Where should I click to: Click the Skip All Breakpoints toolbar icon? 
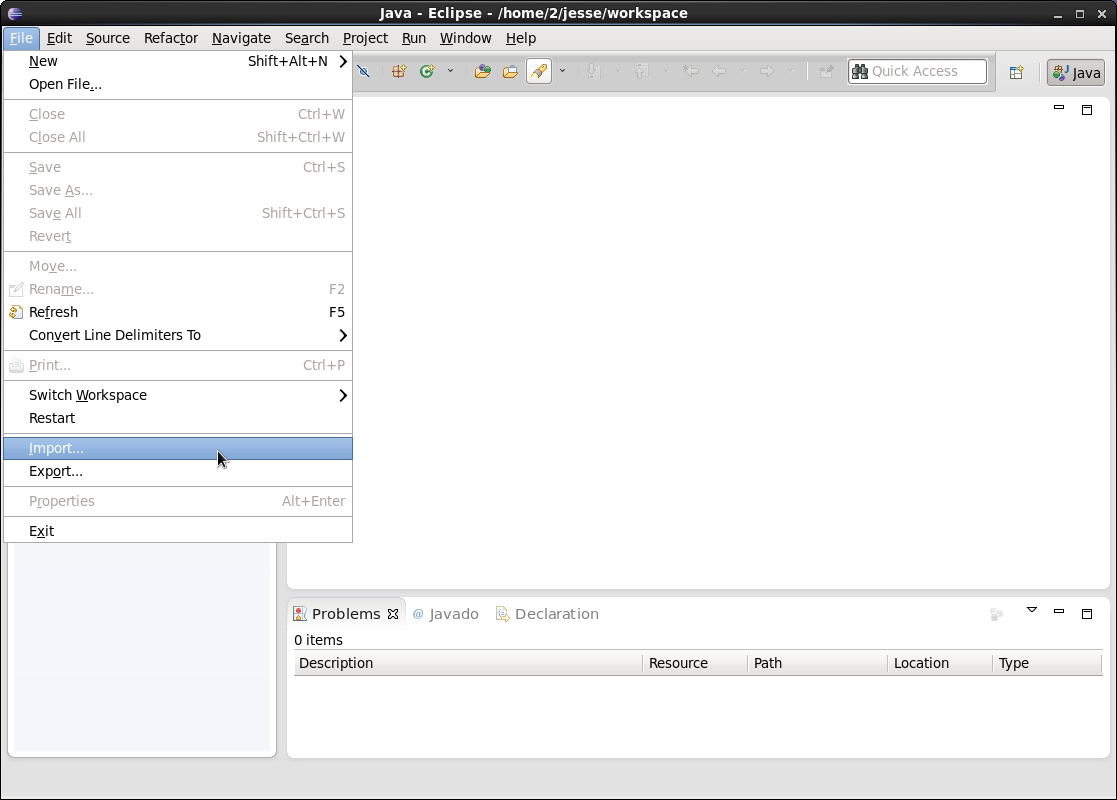pyautogui.click(x=365, y=72)
